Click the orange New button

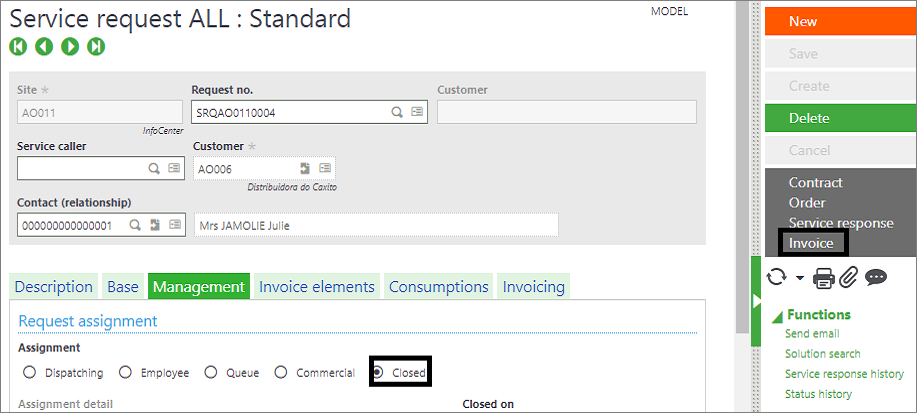(x=840, y=22)
